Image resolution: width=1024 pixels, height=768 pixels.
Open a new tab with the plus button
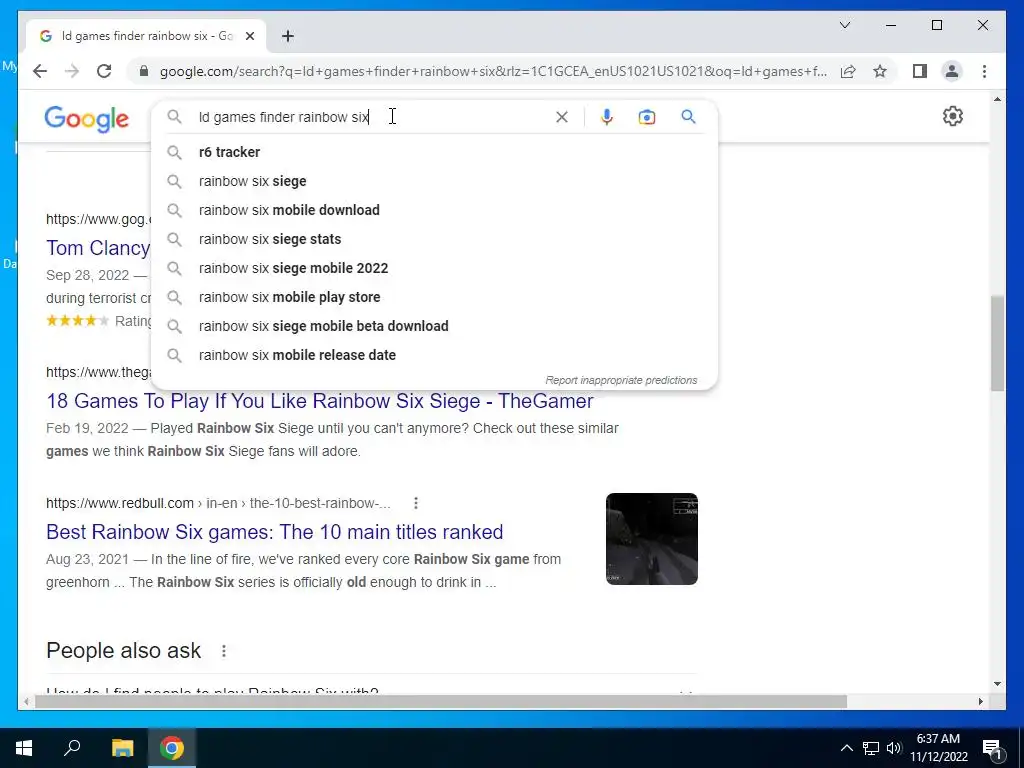(x=288, y=36)
